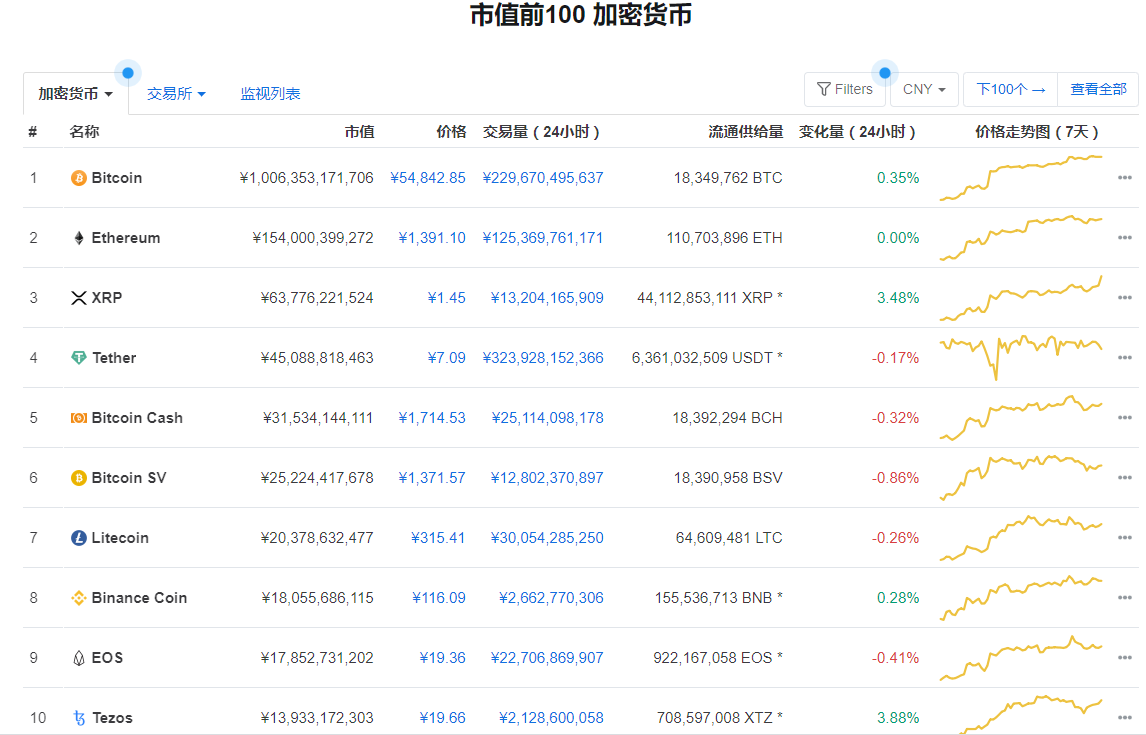Click the Binance Coin logo icon

click(x=78, y=598)
